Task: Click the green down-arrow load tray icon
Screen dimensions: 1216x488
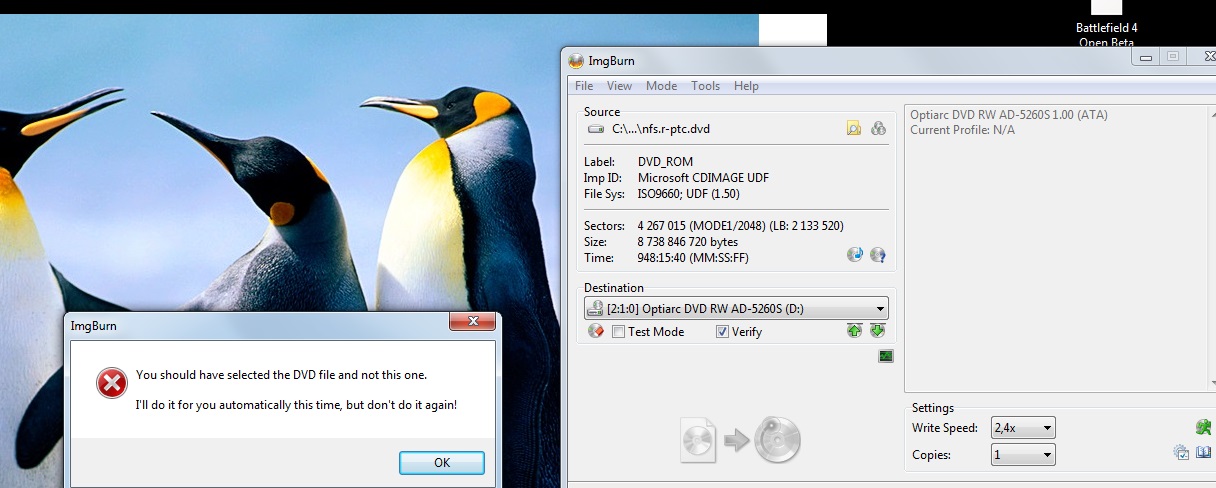Action: pos(877,331)
